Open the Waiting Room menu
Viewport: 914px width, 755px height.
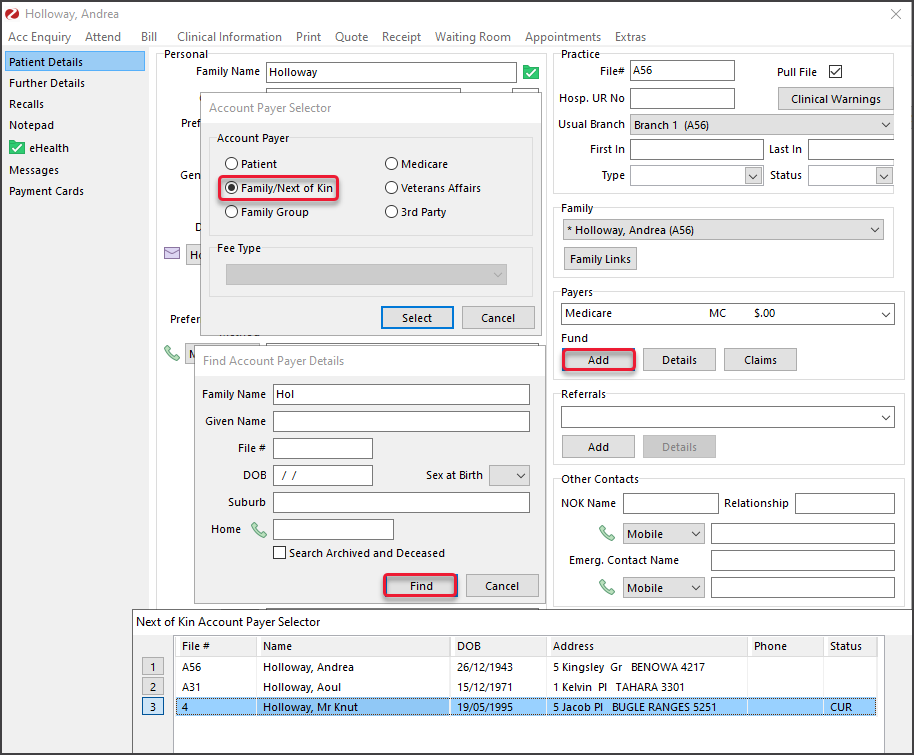[x=472, y=37]
